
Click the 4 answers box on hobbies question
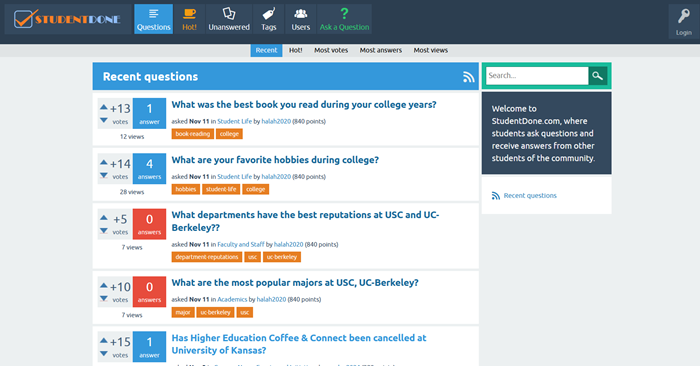coord(149,169)
